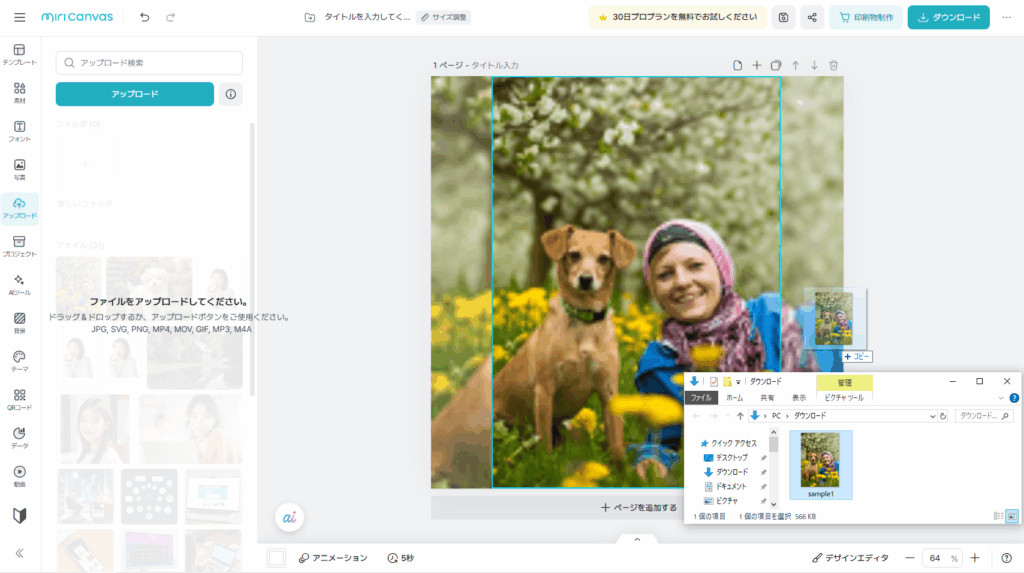Open the AI Tools sidebar panel
The image size is (1024, 573).
(x=20, y=285)
